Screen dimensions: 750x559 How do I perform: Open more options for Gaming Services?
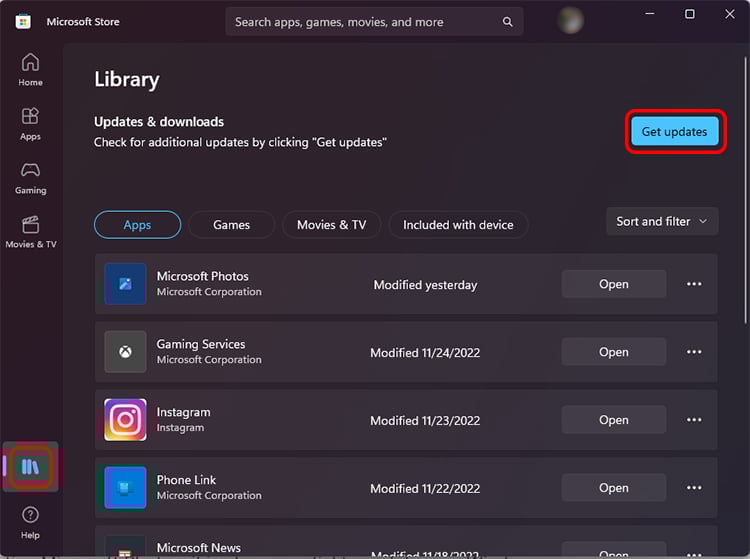(x=694, y=352)
